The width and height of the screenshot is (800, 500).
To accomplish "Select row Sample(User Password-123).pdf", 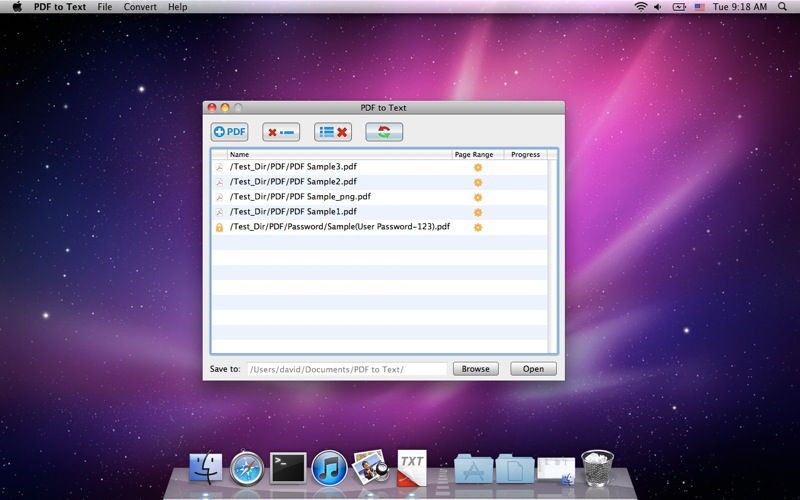I will (x=380, y=227).
